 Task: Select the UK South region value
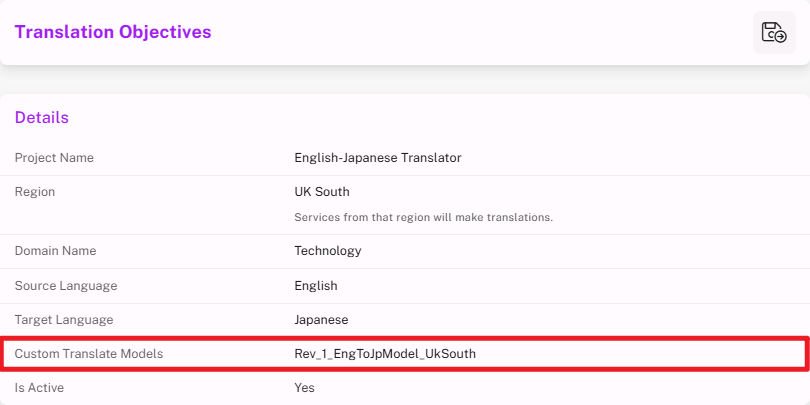tap(322, 192)
